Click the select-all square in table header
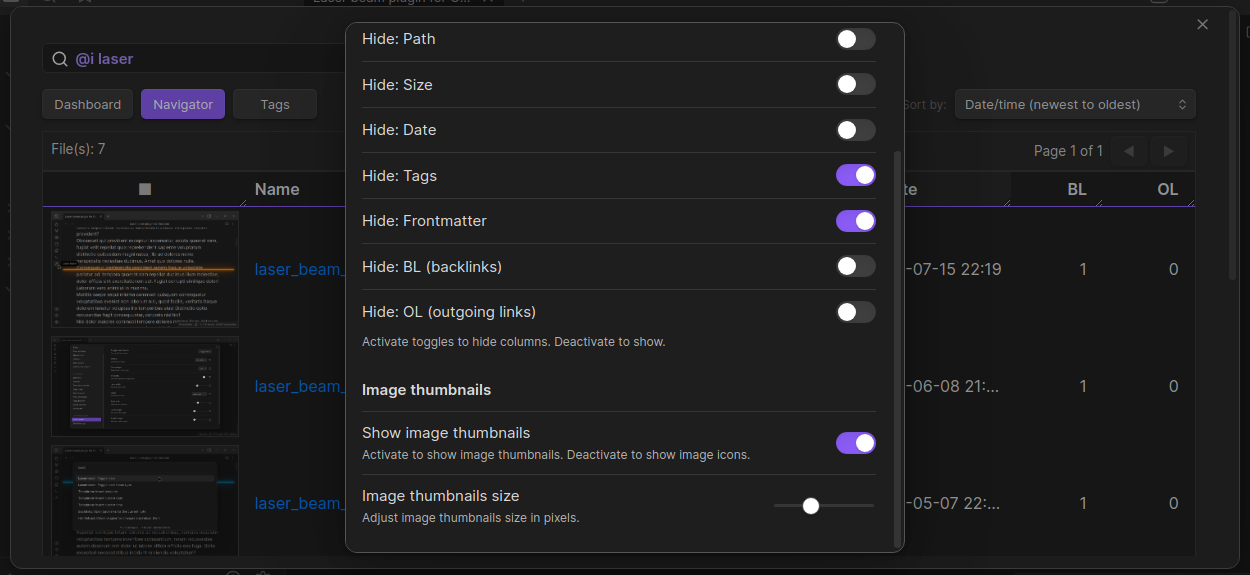Viewport: 1250px width, 575px height. (x=145, y=189)
